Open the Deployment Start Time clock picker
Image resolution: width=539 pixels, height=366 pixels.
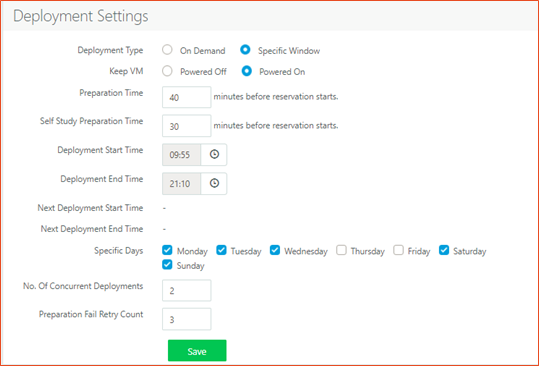click(x=214, y=154)
